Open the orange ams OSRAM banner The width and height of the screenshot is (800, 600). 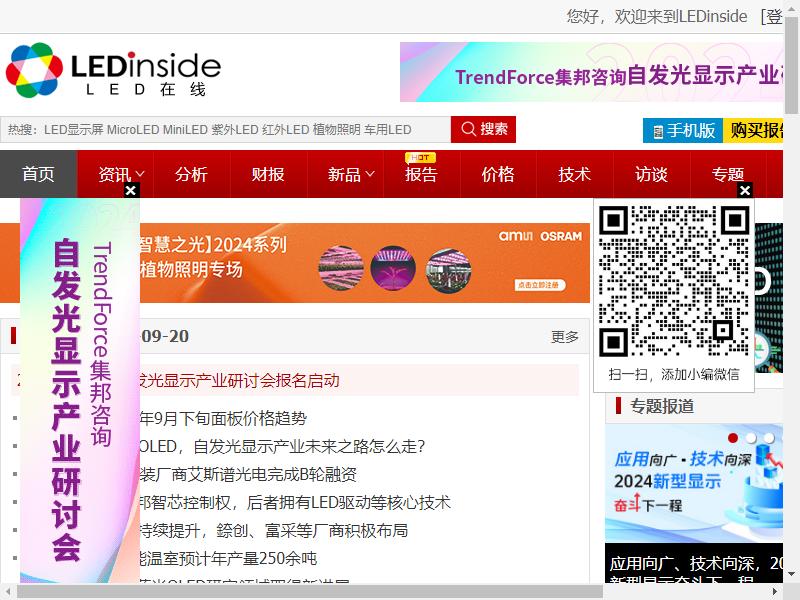(365, 263)
